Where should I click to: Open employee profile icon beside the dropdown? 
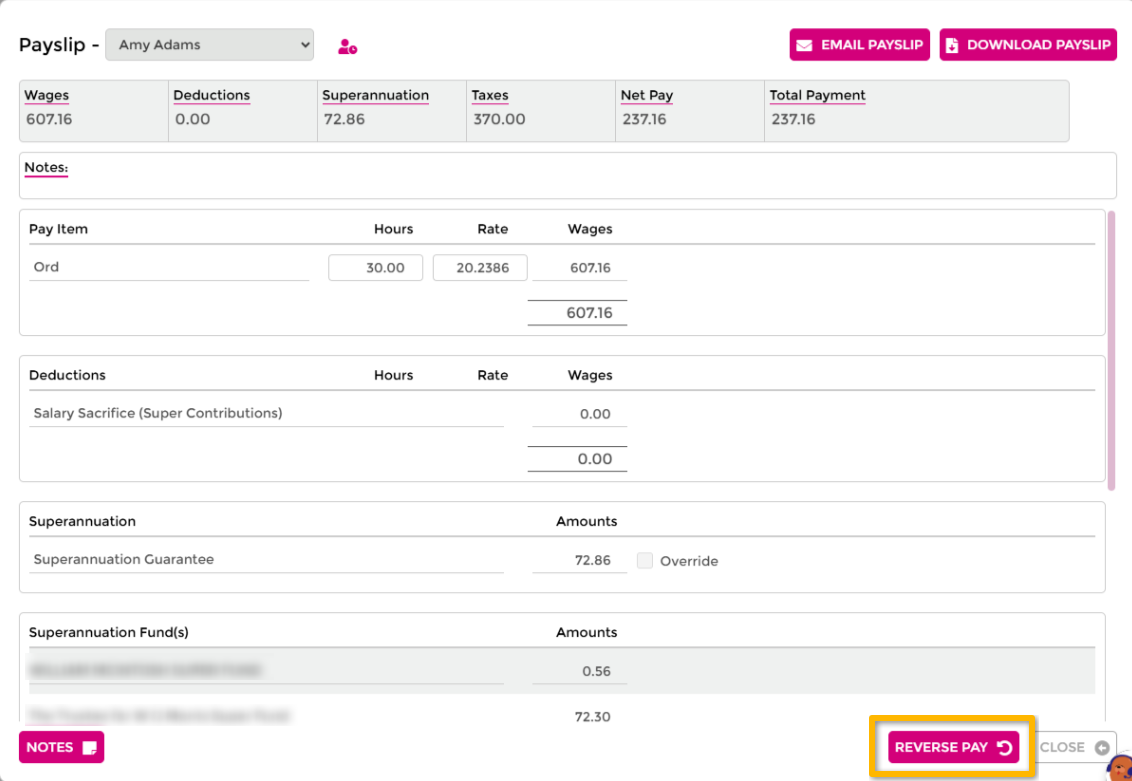pos(347,47)
